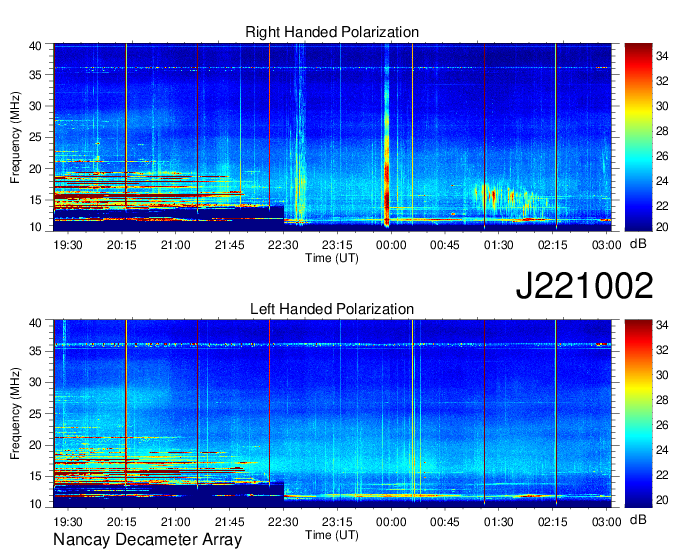Click the 00:00 tick label of left-handed plot
Viewport: 680px width, 552px height.
click(x=391, y=522)
